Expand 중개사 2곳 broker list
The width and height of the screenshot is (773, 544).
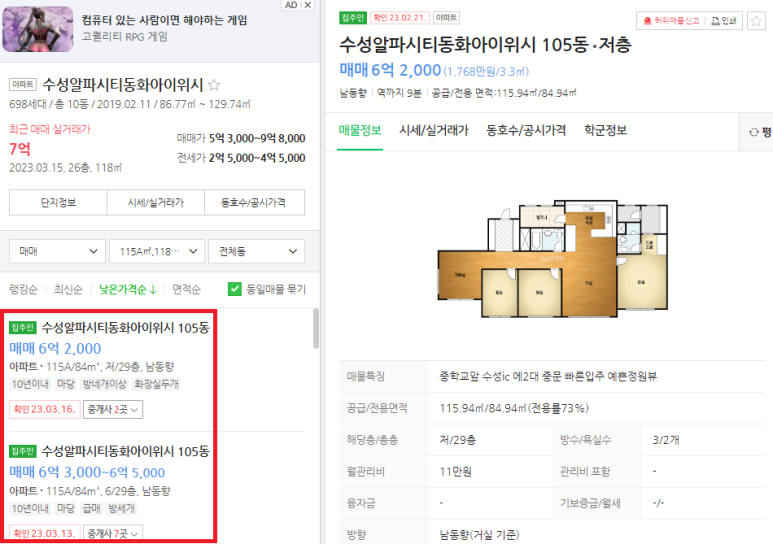click(x=113, y=409)
